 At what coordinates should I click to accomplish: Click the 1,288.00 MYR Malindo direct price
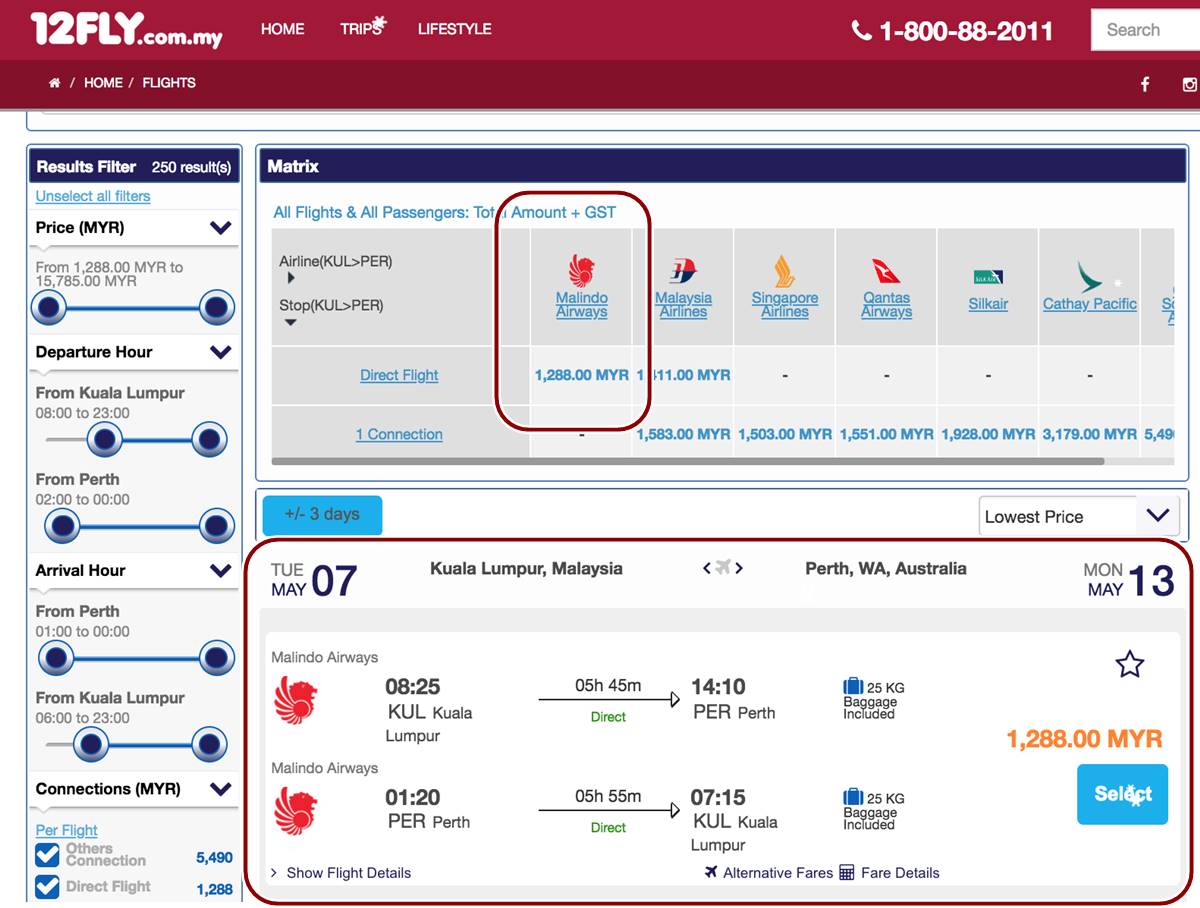click(x=582, y=375)
